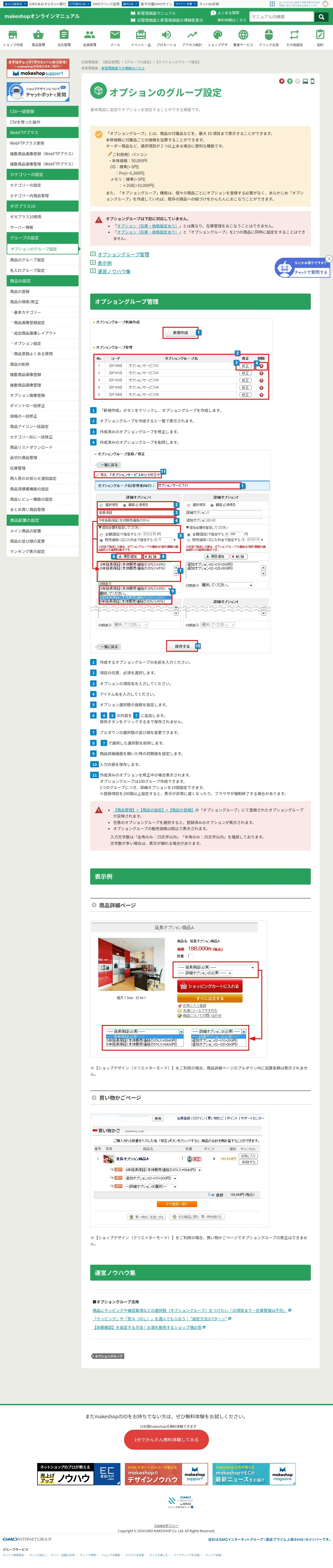This screenshot has height=1568, width=333.
Task: Open the 商品管理 basket icon menu
Action: tap(38, 38)
